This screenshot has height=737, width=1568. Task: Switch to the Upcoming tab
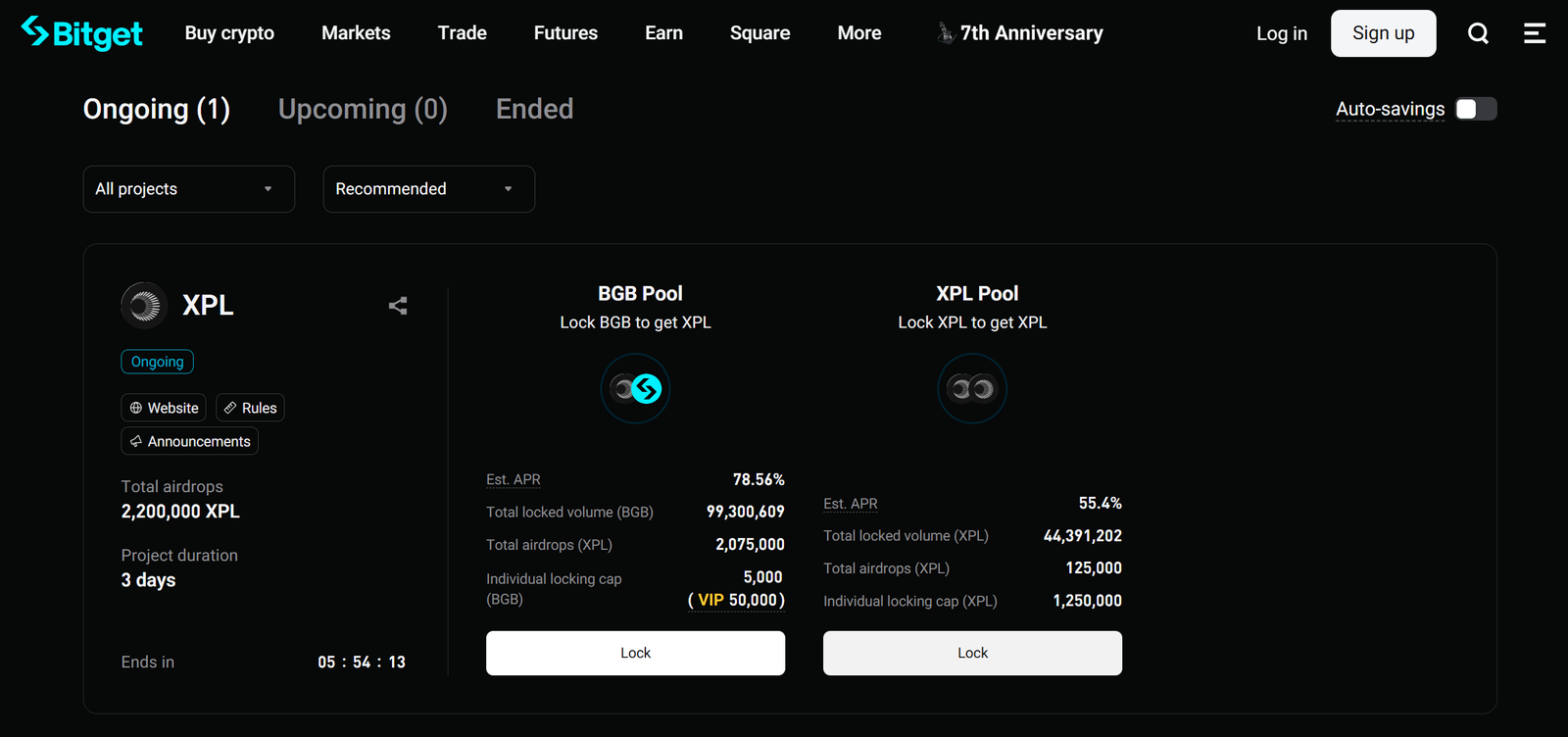(x=363, y=109)
